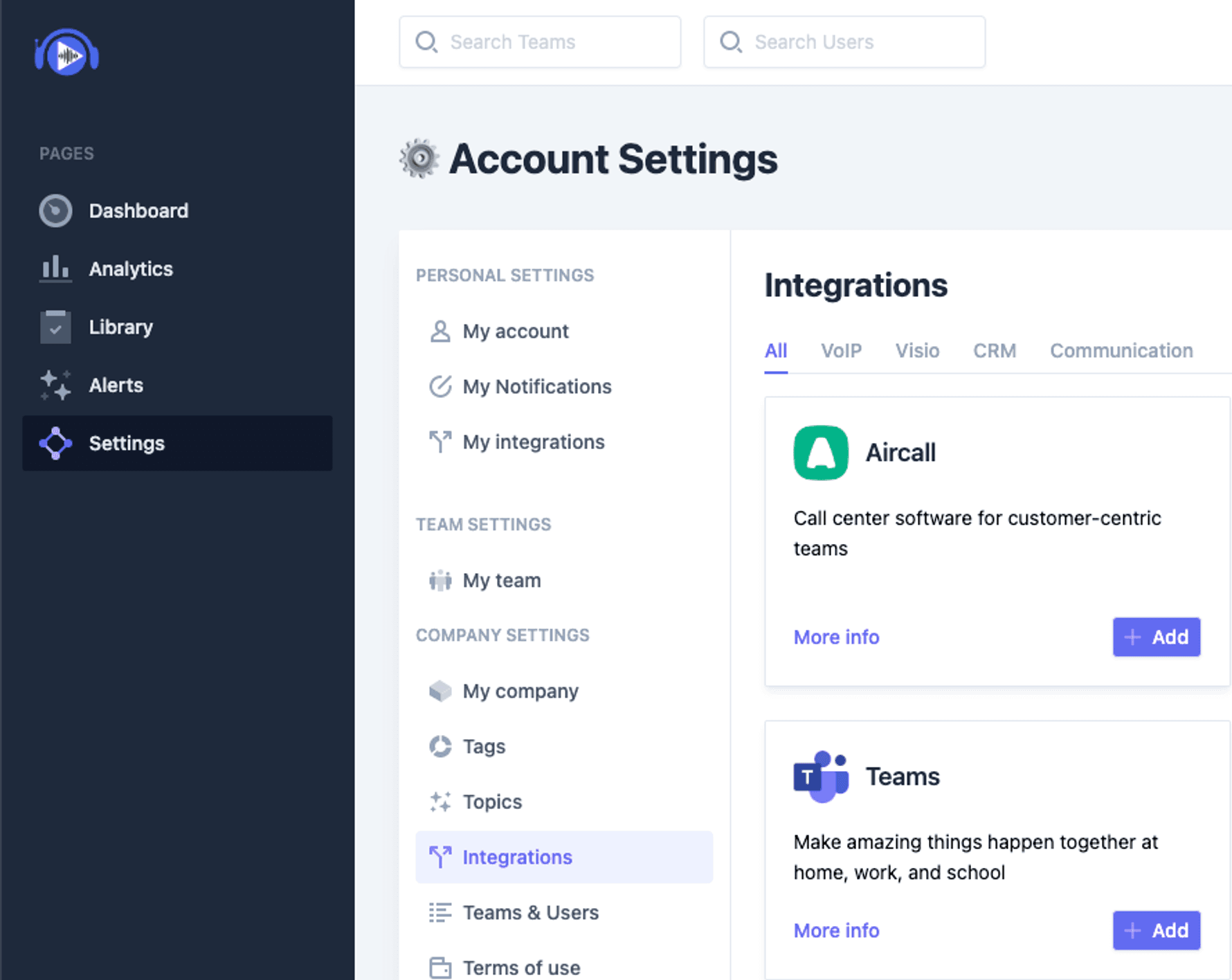
Task: Switch to the VoIP tab
Action: [841, 351]
